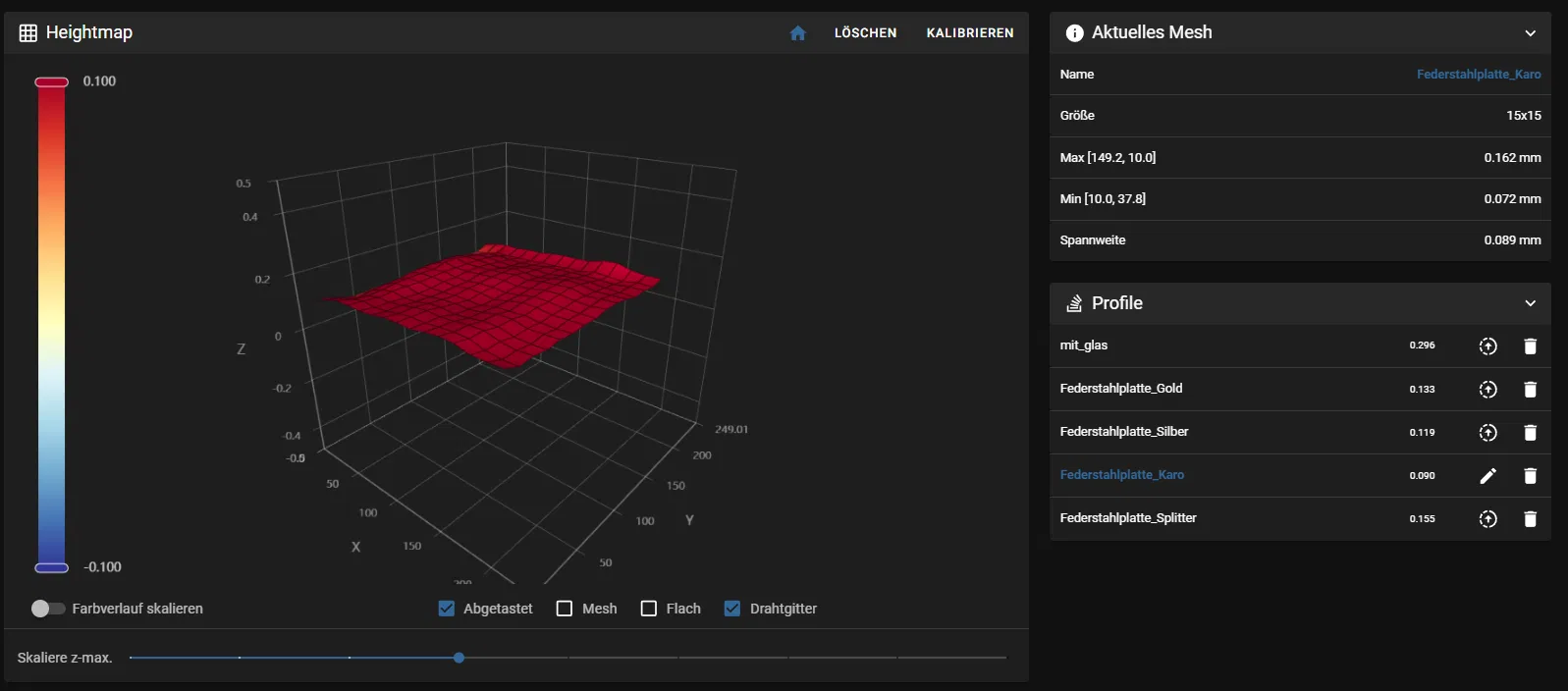This screenshot has width=1568, height=691.
Task: Load the Federstahlplatte_Splitter profile
Action: [x=1488, y=518]
